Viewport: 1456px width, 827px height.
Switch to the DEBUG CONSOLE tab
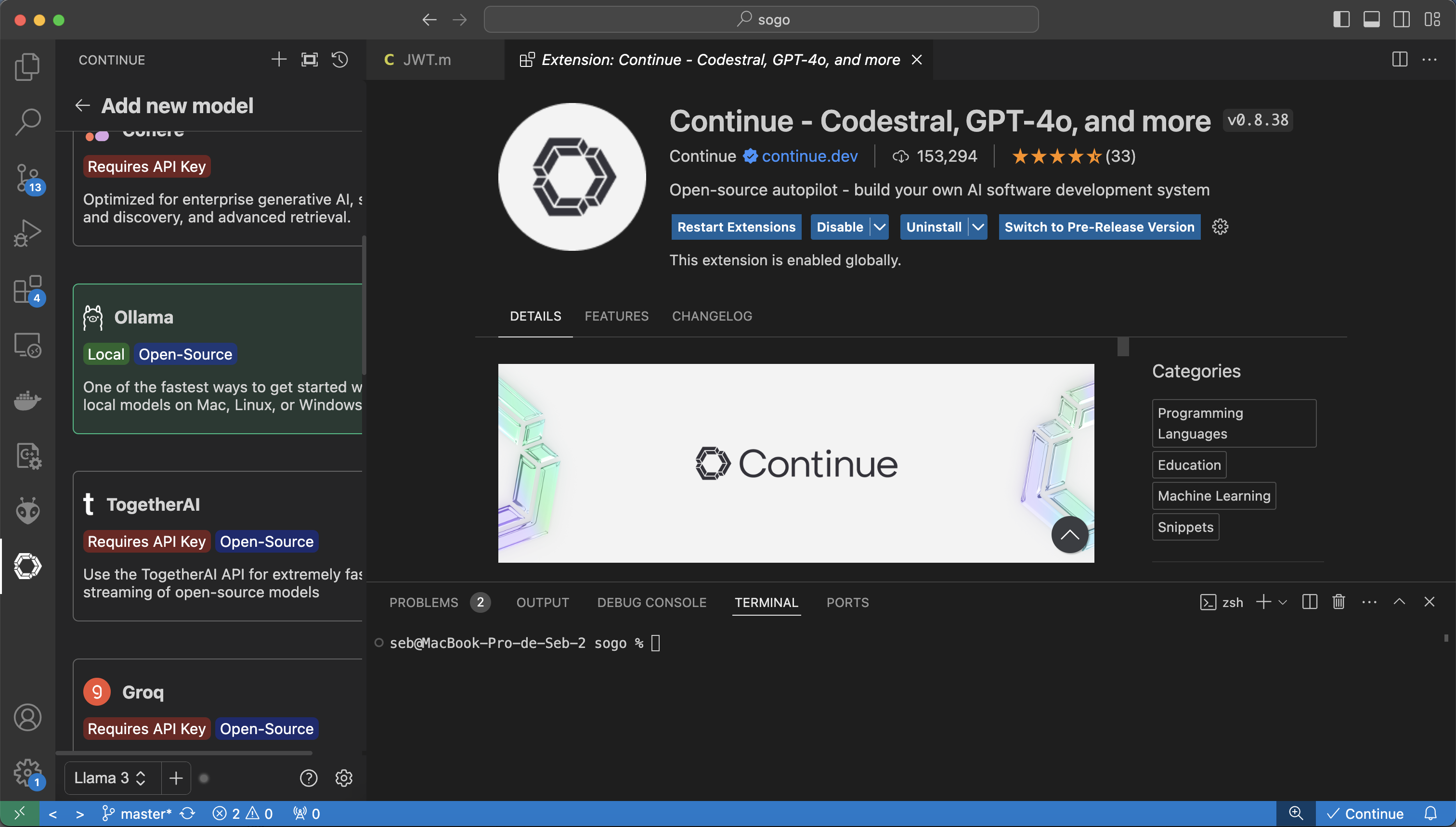click(x=651, y=602)
